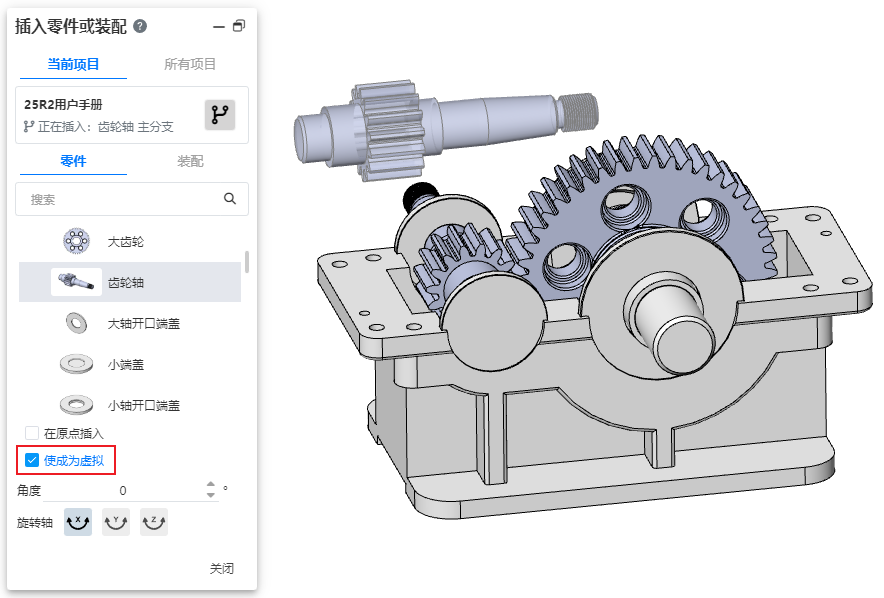This screenshot has width=884, height=598.
Task: Open the 零件 tab
Action: tap(73, 161)
